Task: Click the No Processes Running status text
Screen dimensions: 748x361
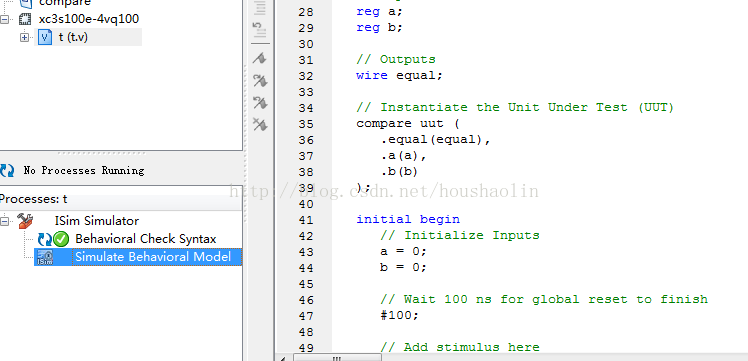Action: click(x=84, y=170)
